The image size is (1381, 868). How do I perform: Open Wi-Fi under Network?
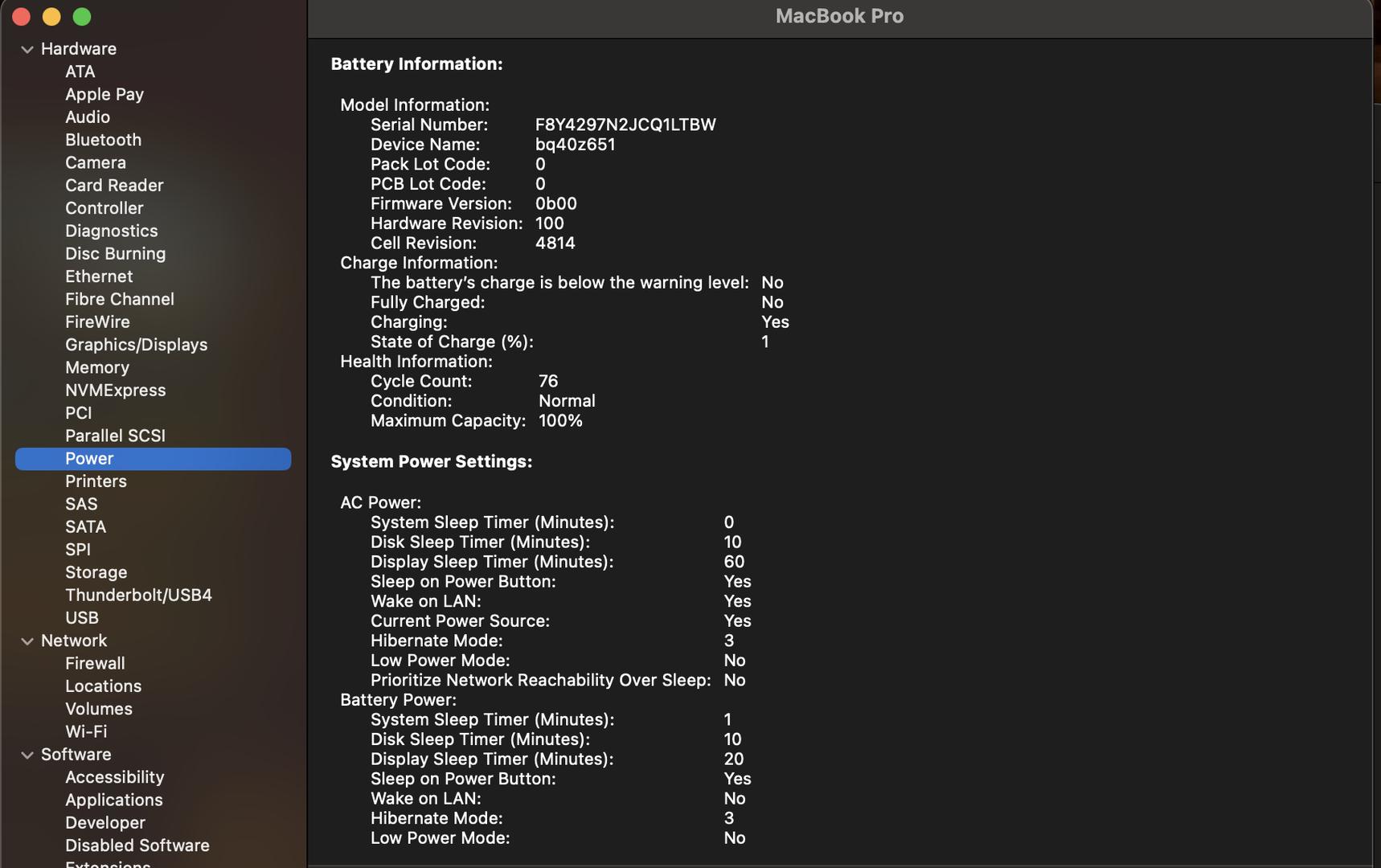click(x=85, y=732)
